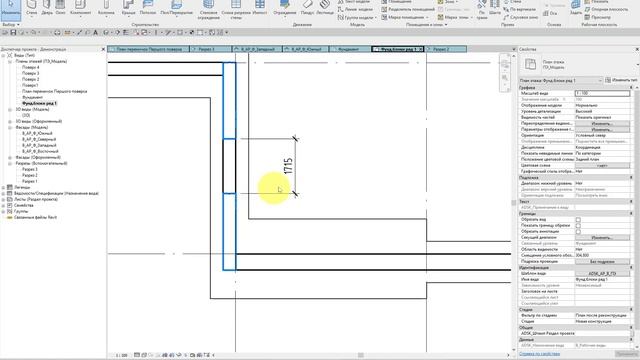Click Изменить button for Переопределения видимости
Viewport: 640px width, 360px height.
[602, 123]
